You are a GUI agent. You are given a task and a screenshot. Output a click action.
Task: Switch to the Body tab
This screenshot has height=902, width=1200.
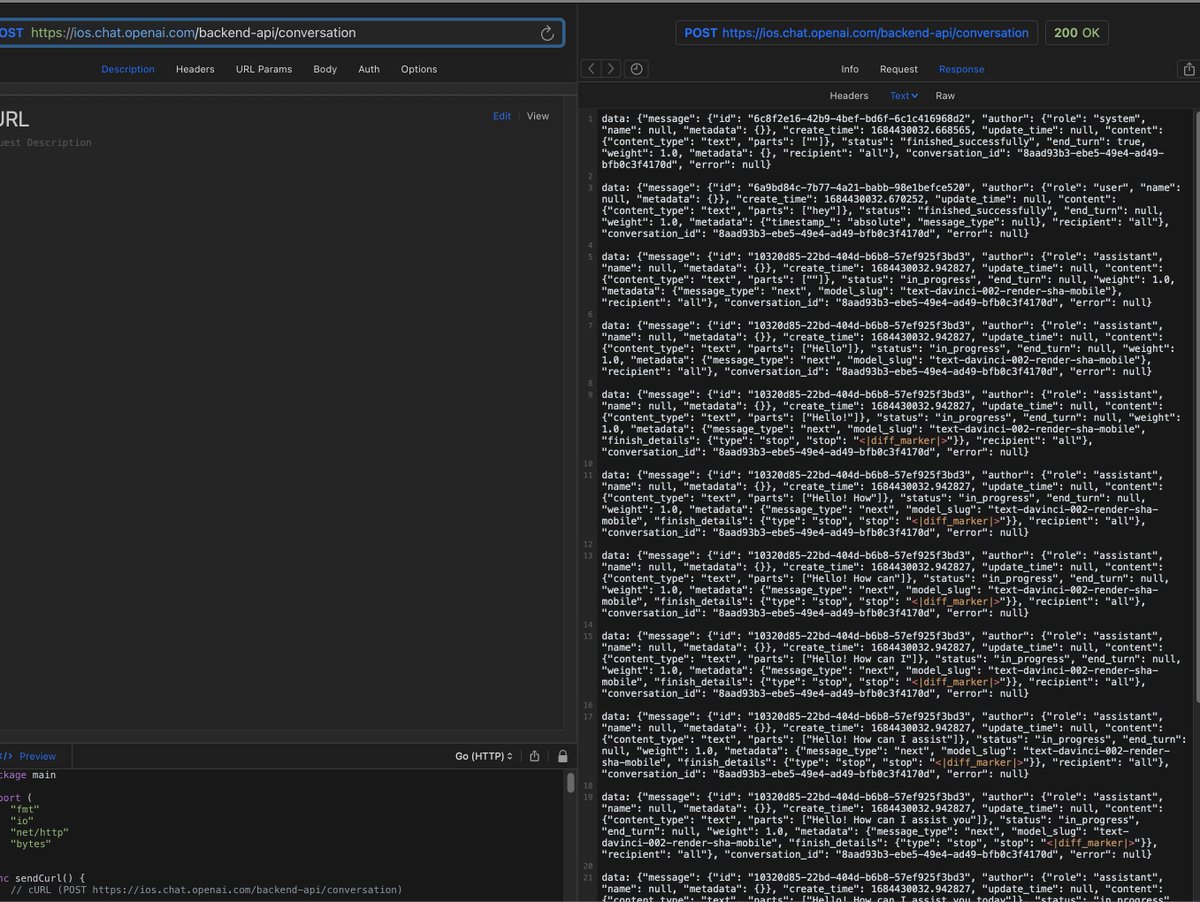(x=325, y=70)
